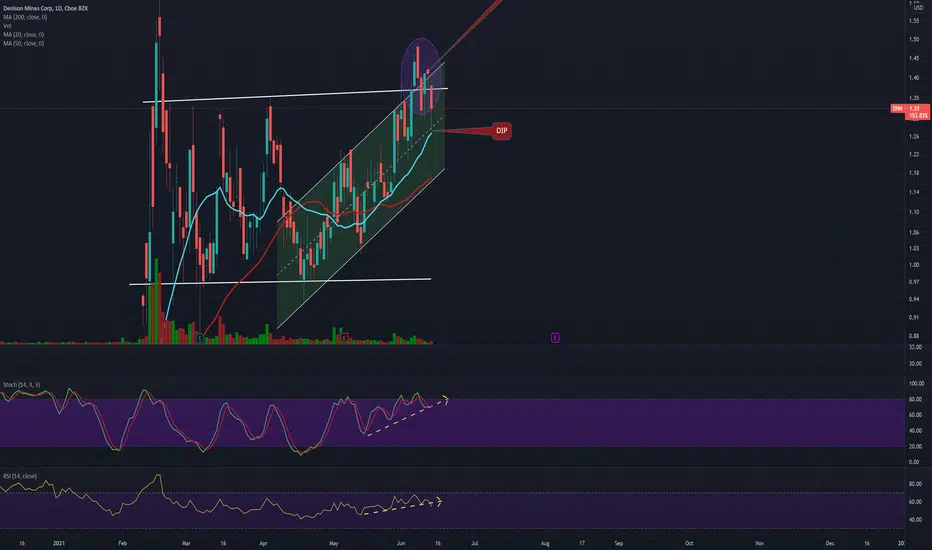Click the 0.88 price axis value

[914, 336]
